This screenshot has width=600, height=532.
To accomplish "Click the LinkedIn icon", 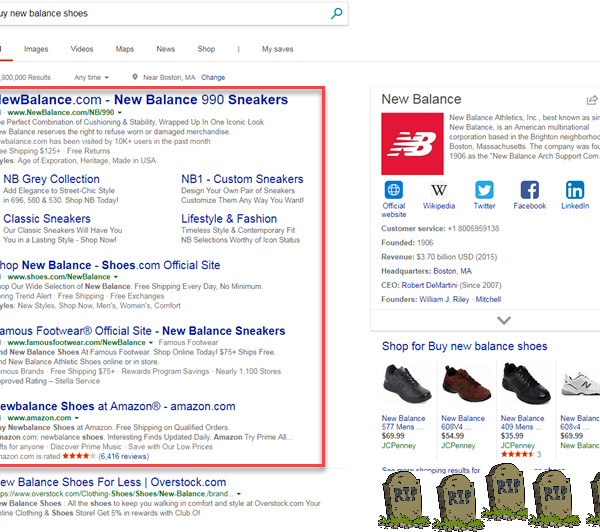I will [575, 190].
